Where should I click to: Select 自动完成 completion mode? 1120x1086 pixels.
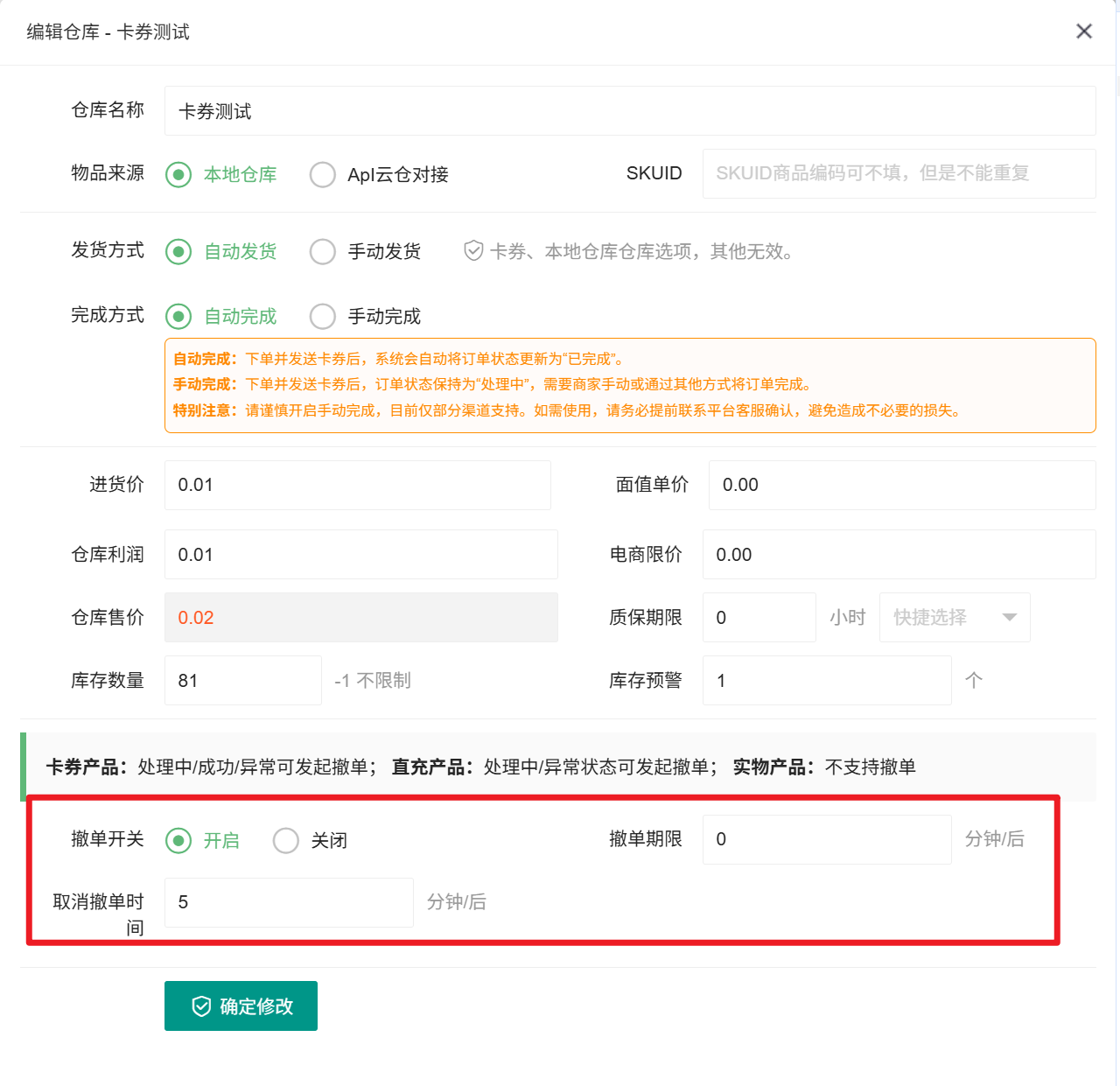178,316
